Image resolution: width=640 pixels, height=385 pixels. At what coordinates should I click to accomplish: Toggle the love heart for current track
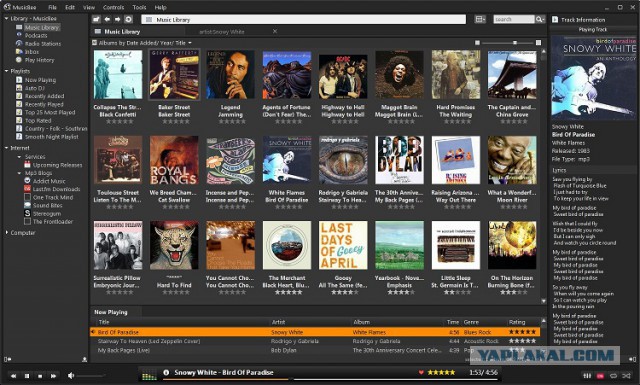tap(421, 372)
